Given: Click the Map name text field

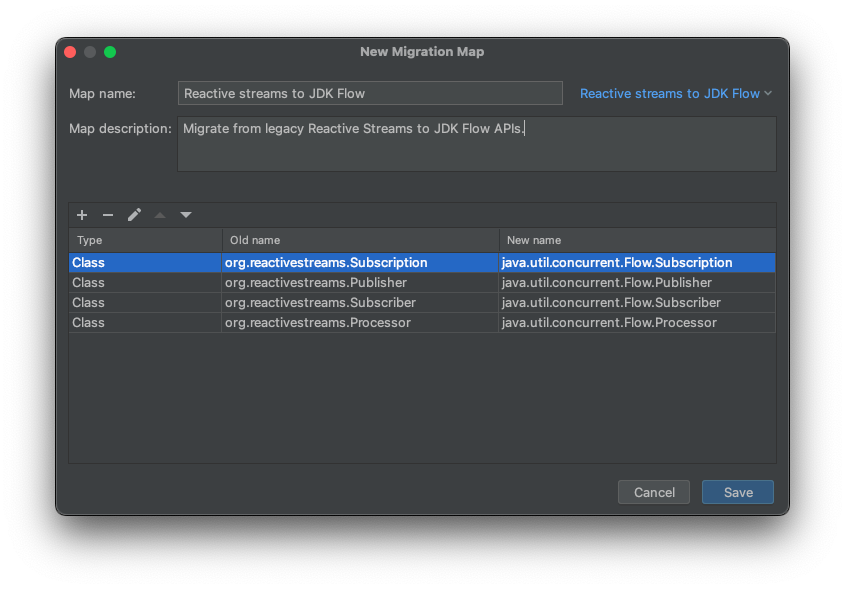Looking at the screenshot, I should tap(370, 93).
